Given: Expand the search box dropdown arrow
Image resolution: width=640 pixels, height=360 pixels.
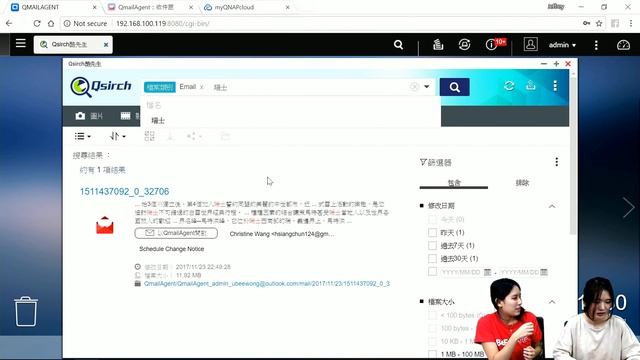Looking at the screenshot, I should [x=427, y=87].
